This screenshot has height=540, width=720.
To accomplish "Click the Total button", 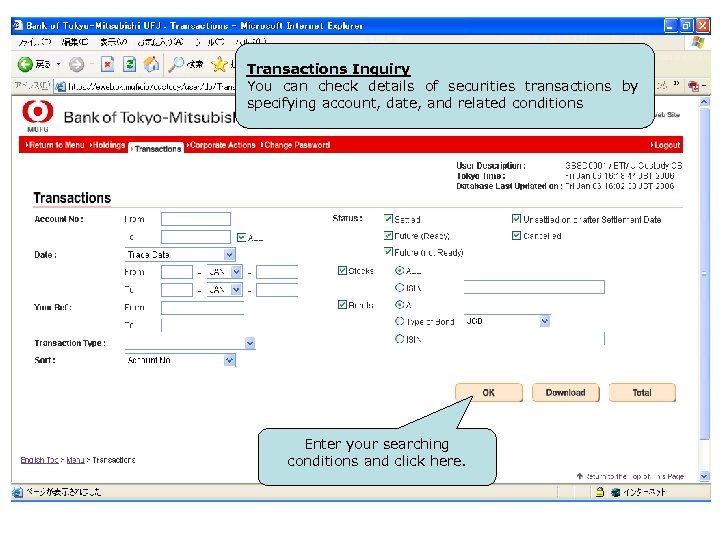I will [x=642, y=393].
